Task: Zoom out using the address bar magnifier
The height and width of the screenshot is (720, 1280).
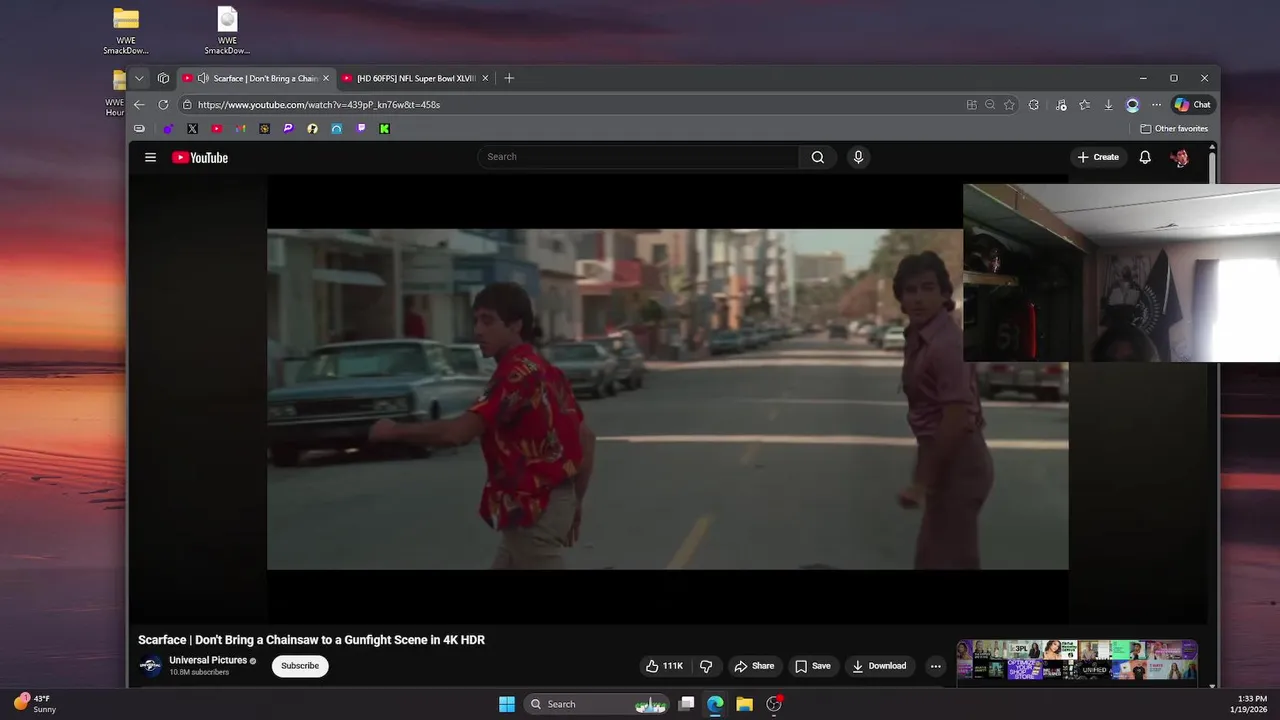Action: 990,104
